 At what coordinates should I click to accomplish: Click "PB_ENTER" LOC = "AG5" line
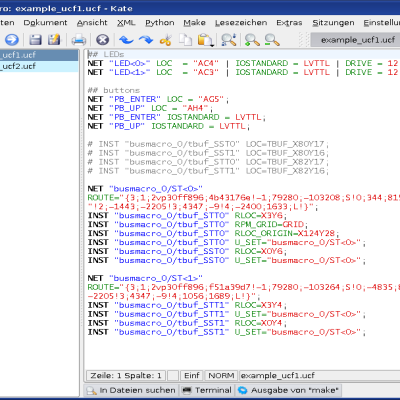(158, 99)
